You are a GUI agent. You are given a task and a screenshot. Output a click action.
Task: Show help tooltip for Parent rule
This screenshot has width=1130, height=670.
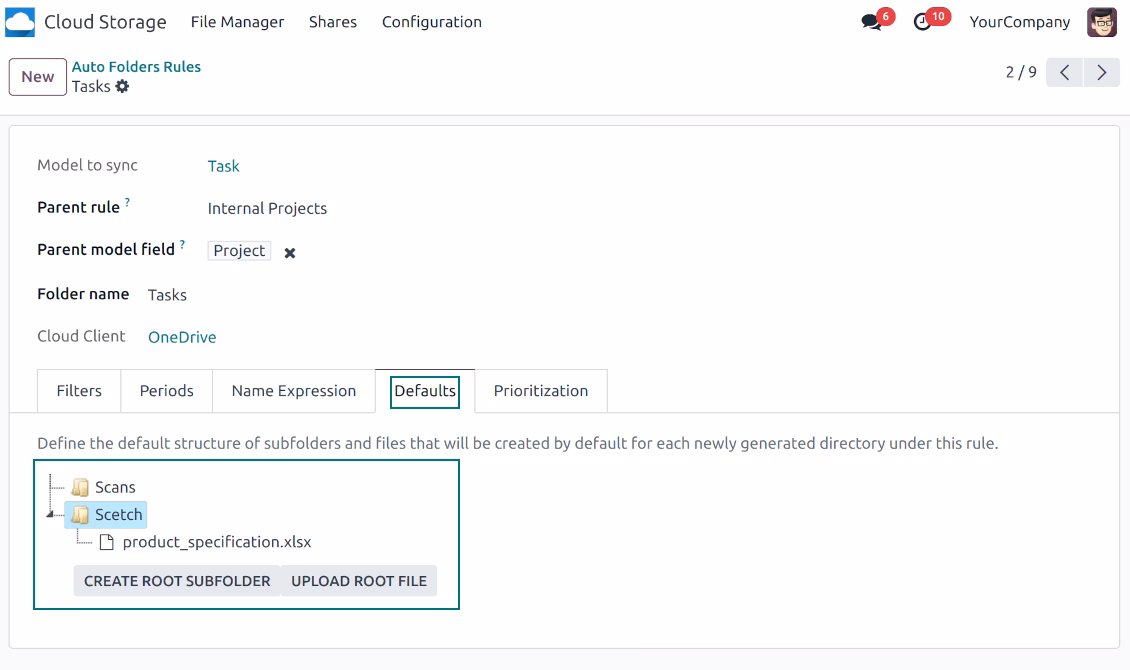point(128,202)
